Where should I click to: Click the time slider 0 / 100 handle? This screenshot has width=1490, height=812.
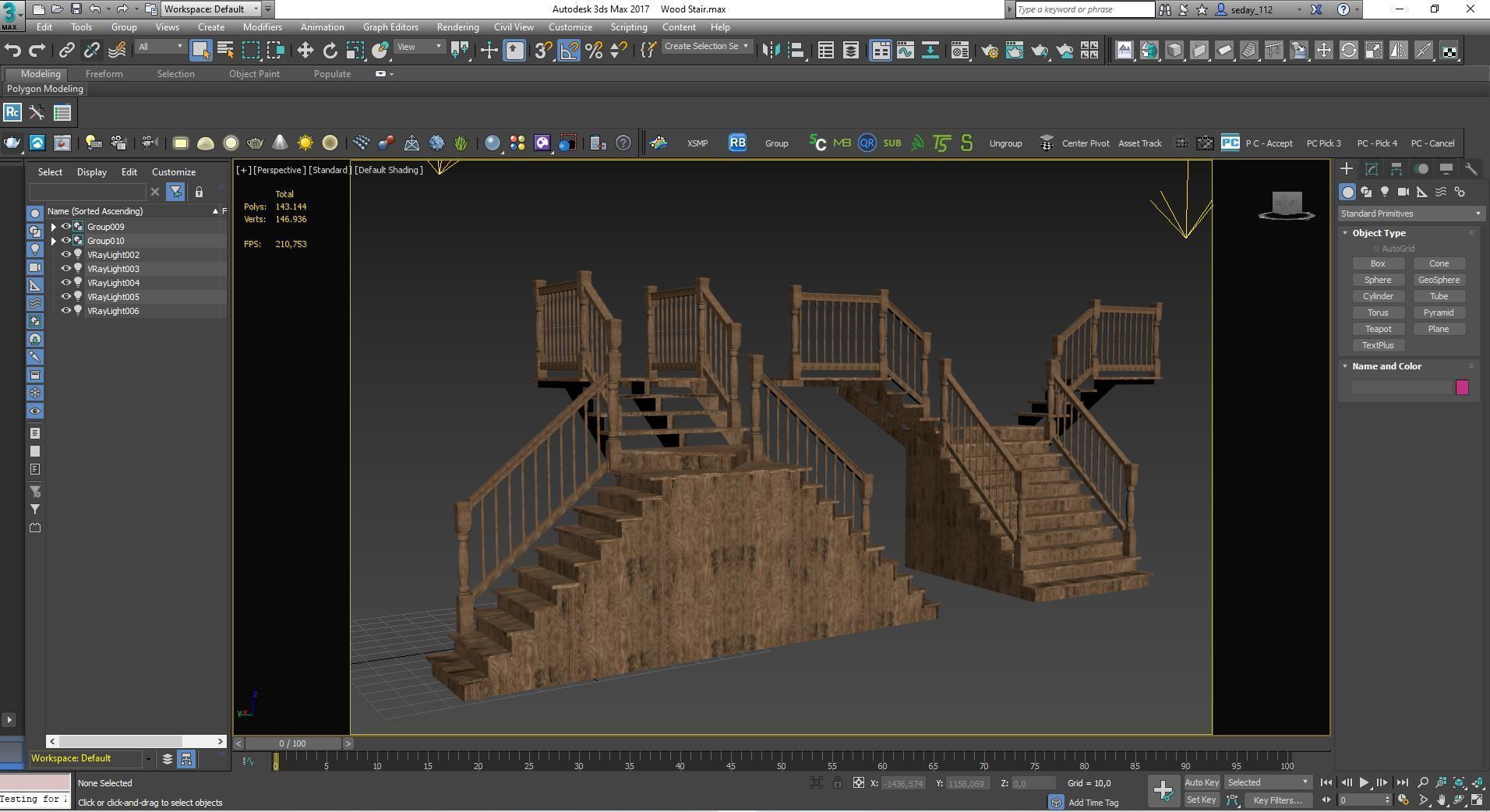291,743
